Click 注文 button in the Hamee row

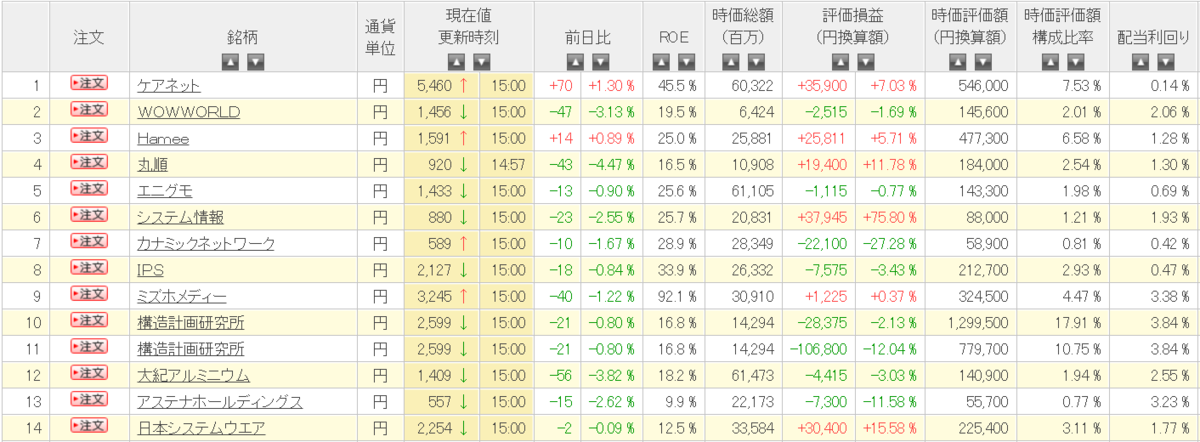click(89, 137)
